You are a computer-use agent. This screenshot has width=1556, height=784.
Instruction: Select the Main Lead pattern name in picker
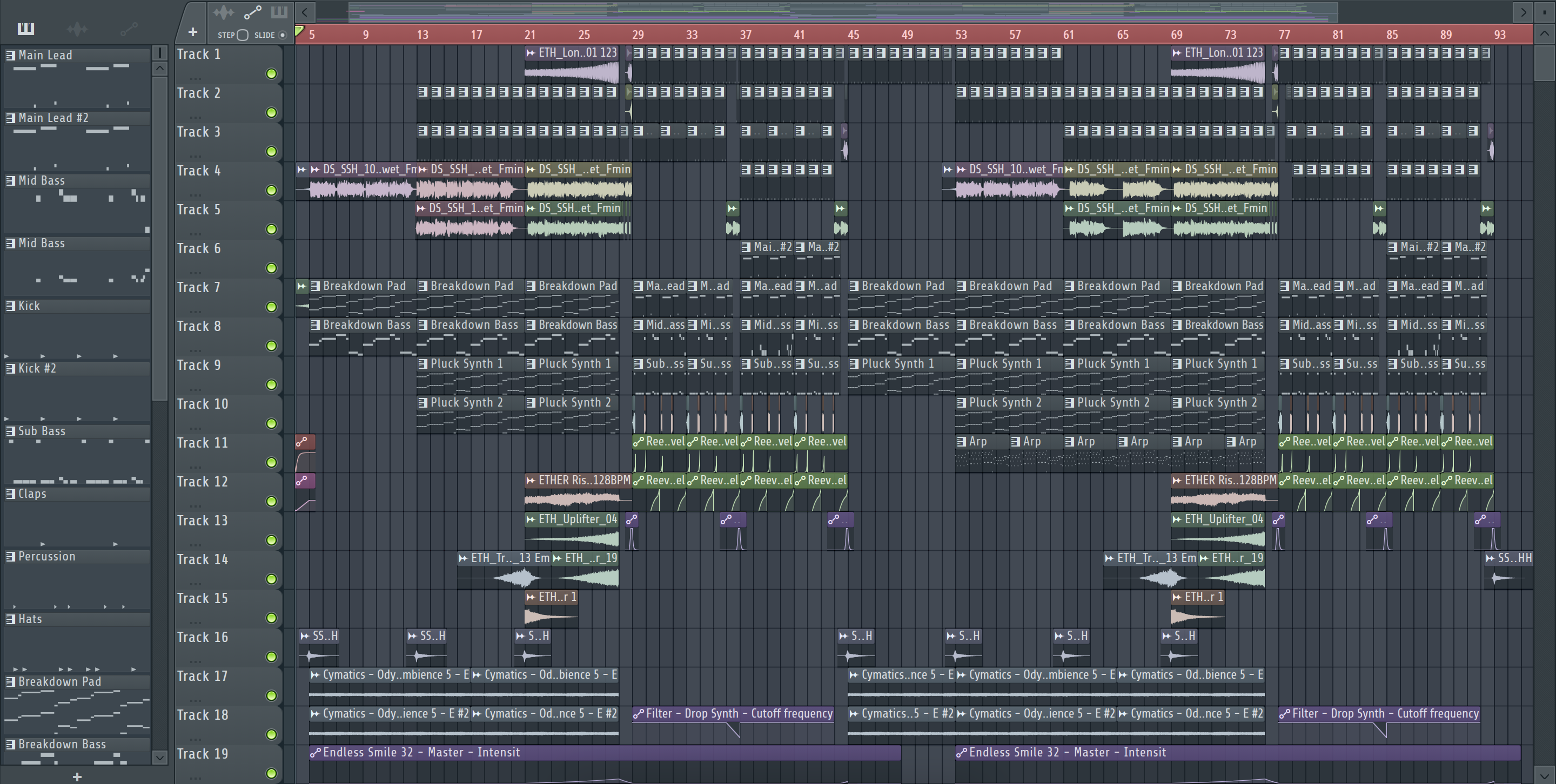(x=45, y=55)
